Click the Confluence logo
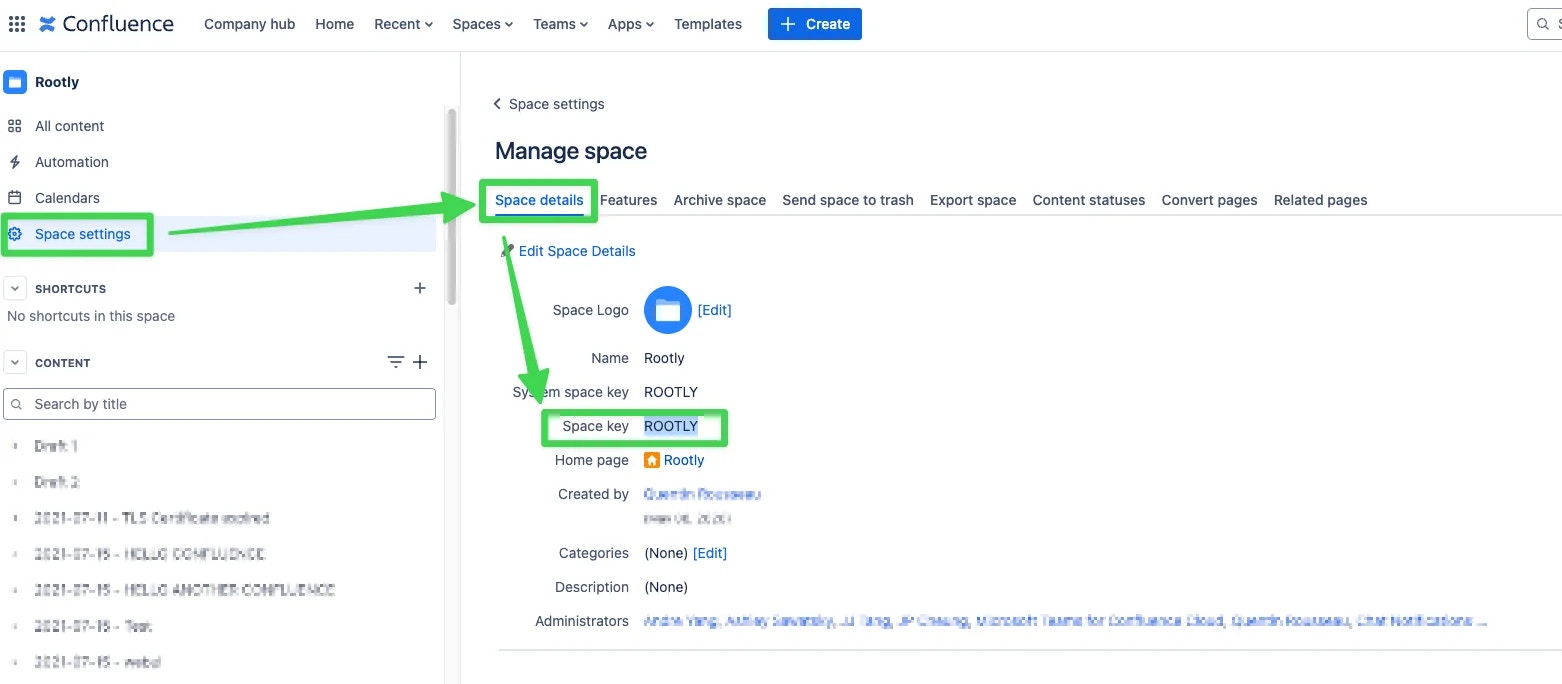This screenshot has width=1562, height=684. point(106,24)
